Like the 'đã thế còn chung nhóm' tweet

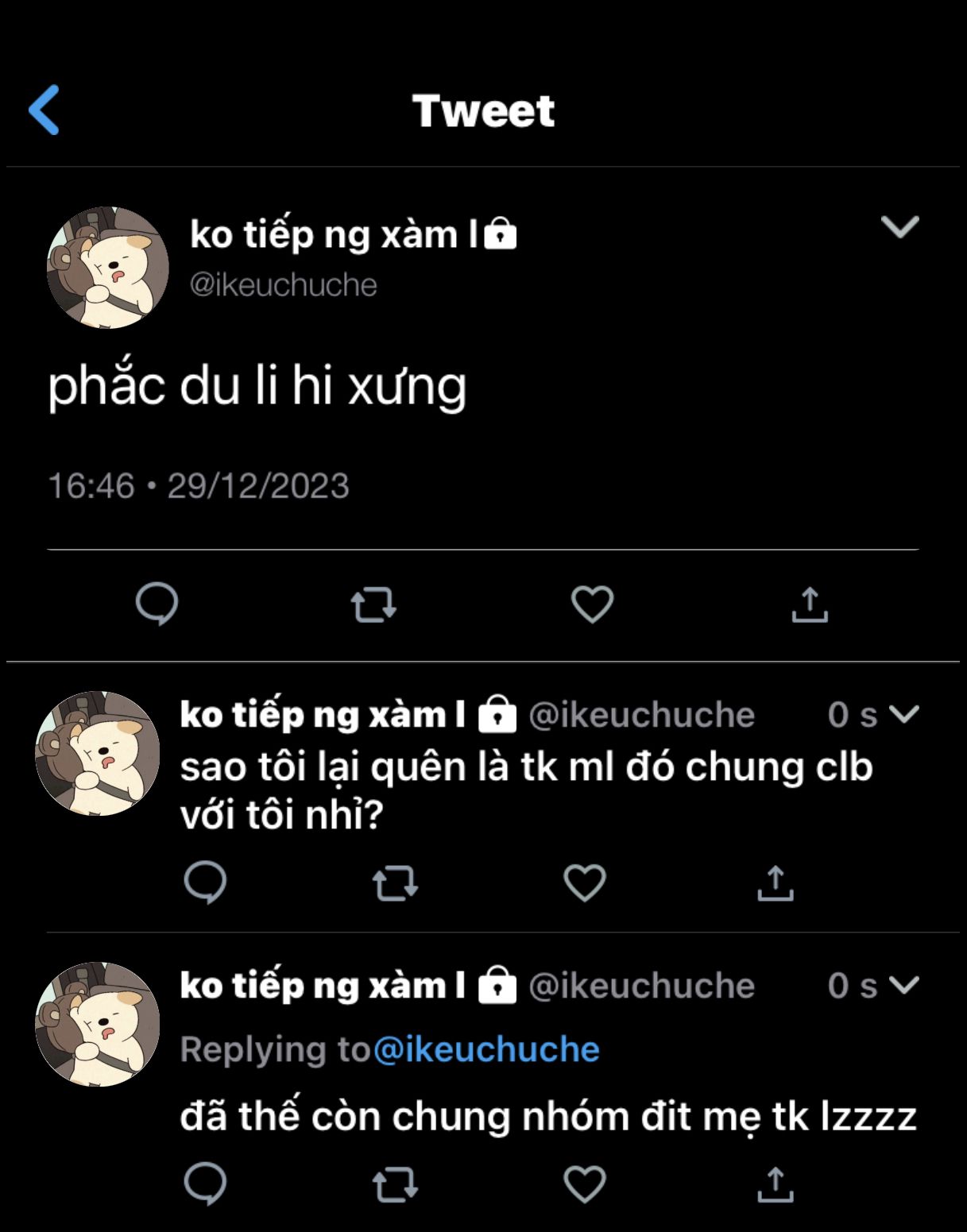(585, 1184)
